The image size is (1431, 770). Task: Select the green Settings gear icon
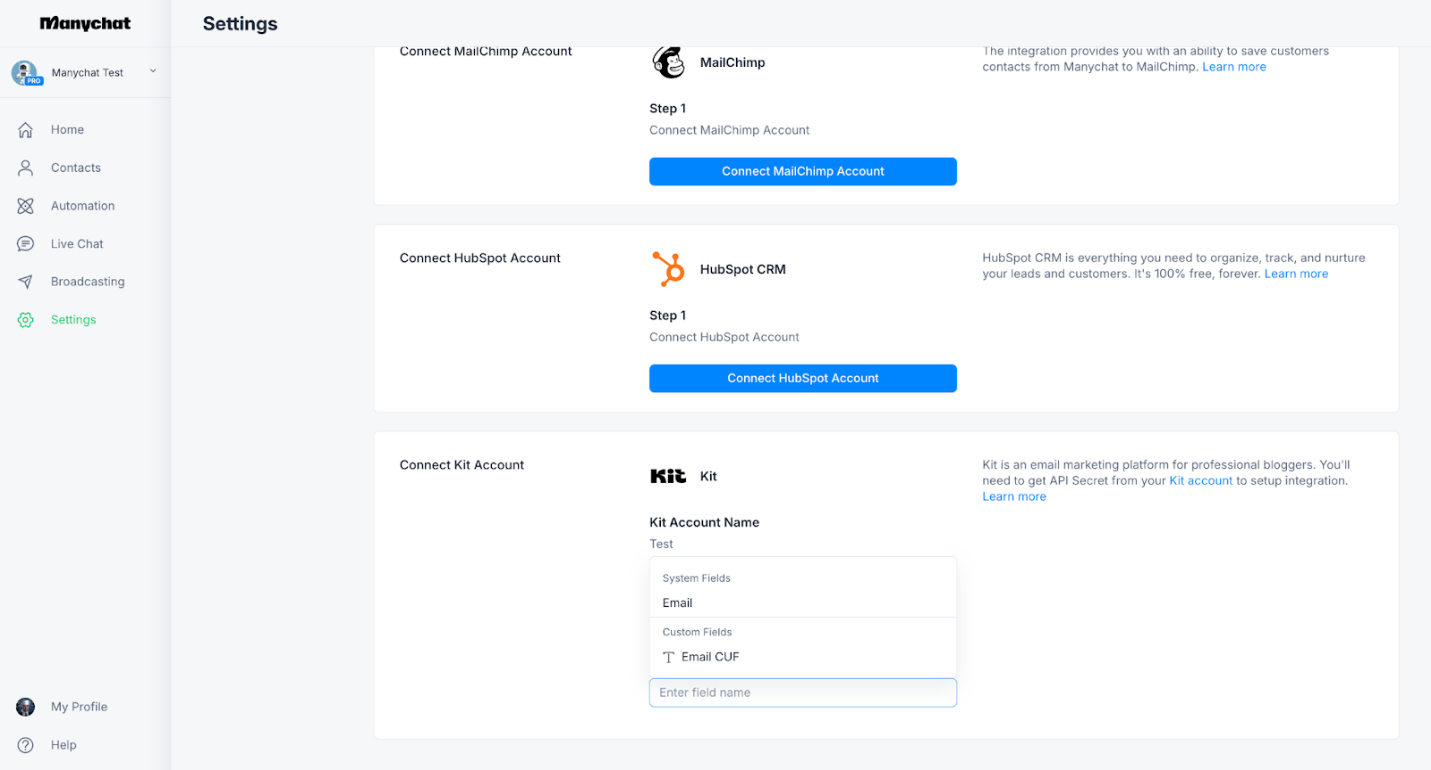[x=26, y=320]
